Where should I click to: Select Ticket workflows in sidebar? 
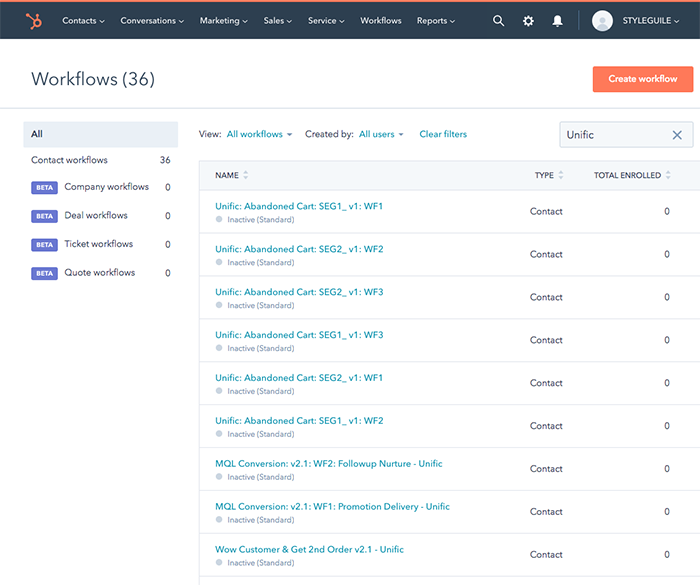[x=98, y=244]
